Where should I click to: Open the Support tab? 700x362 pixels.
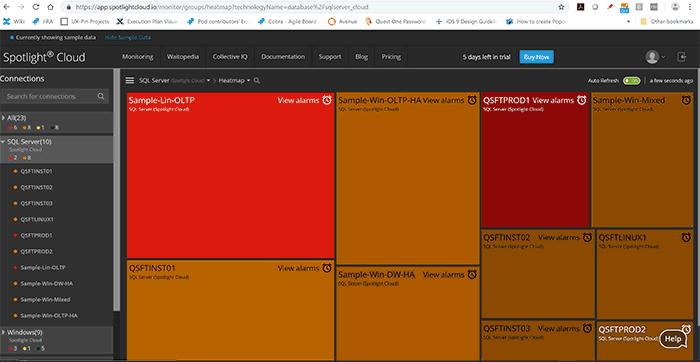(x=330, y=57)
